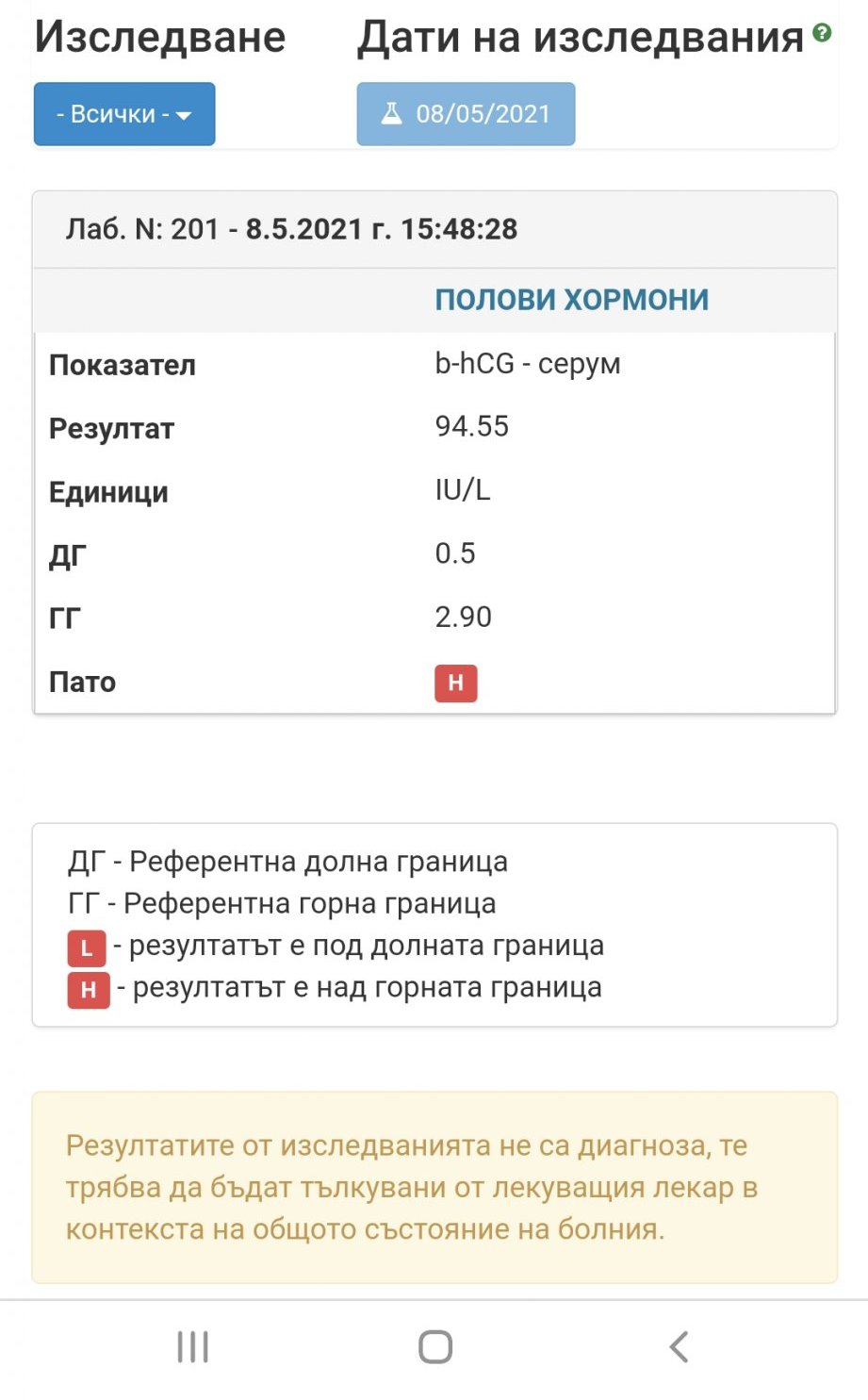Image resolution: width=868 pixels, height=1400 pixels.
Task: Click the red H badge in the legend
Action: pos(88,990)
